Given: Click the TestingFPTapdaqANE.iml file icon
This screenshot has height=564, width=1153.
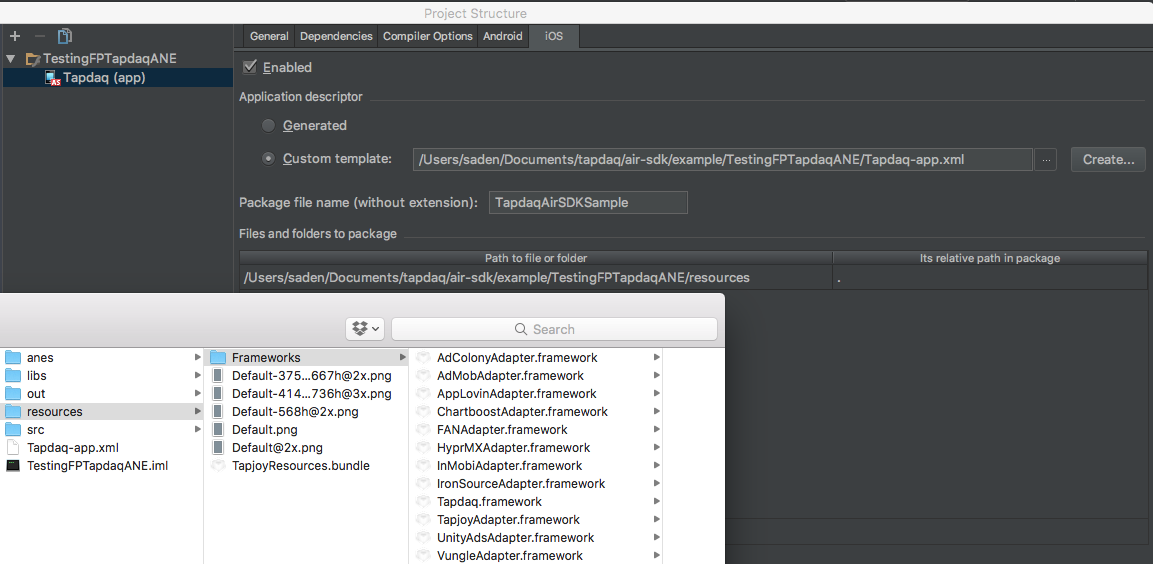Looking at the screenshot, I should tap(13, 465).
